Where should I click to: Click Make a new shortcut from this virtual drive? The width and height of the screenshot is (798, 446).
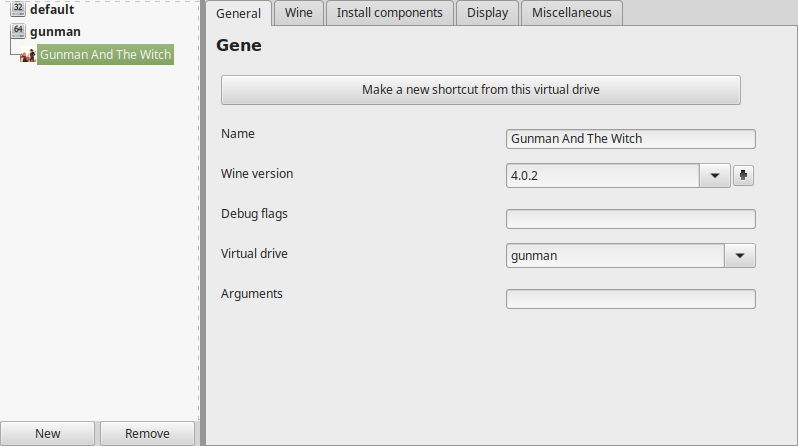tap(480, 90)
